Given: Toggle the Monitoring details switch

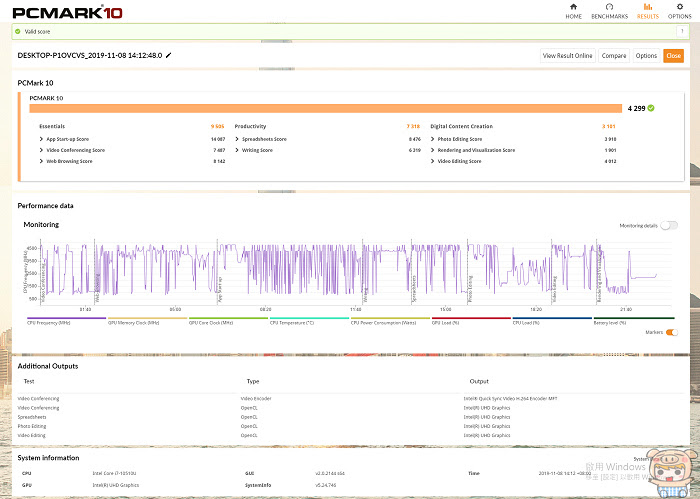Looking at the screenshot, I should click(x=669, y=225).
